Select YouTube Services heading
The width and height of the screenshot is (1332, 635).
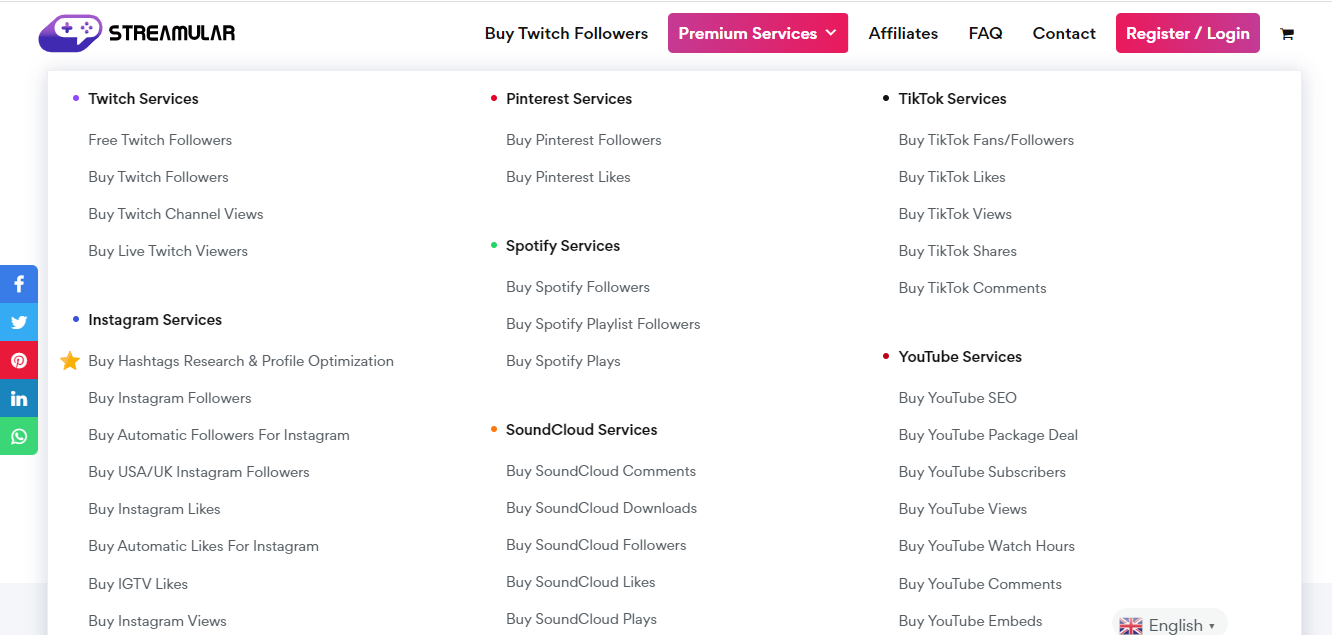[x=960, y=357]
